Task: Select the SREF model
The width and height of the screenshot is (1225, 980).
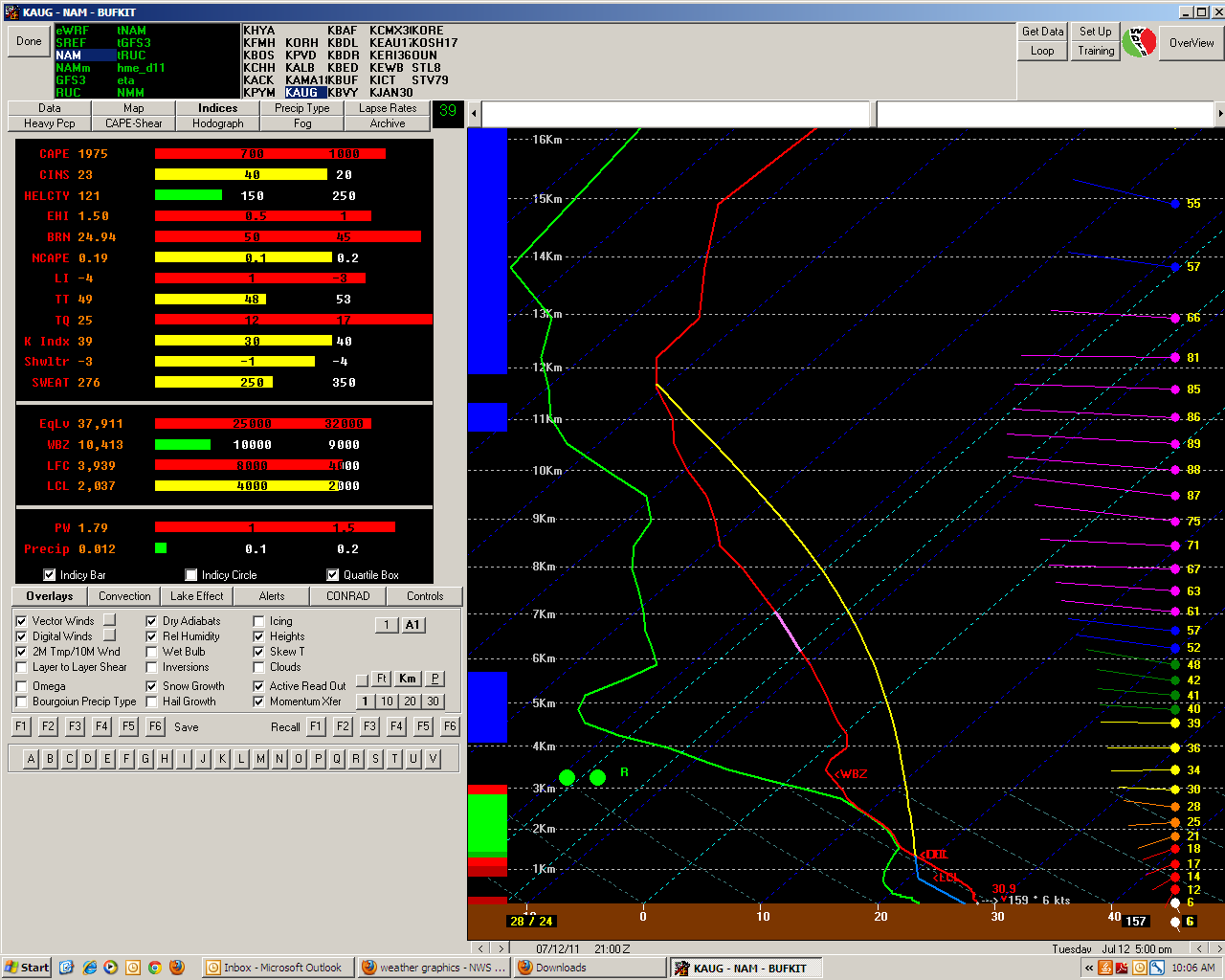Action: [x=71, y=43]
